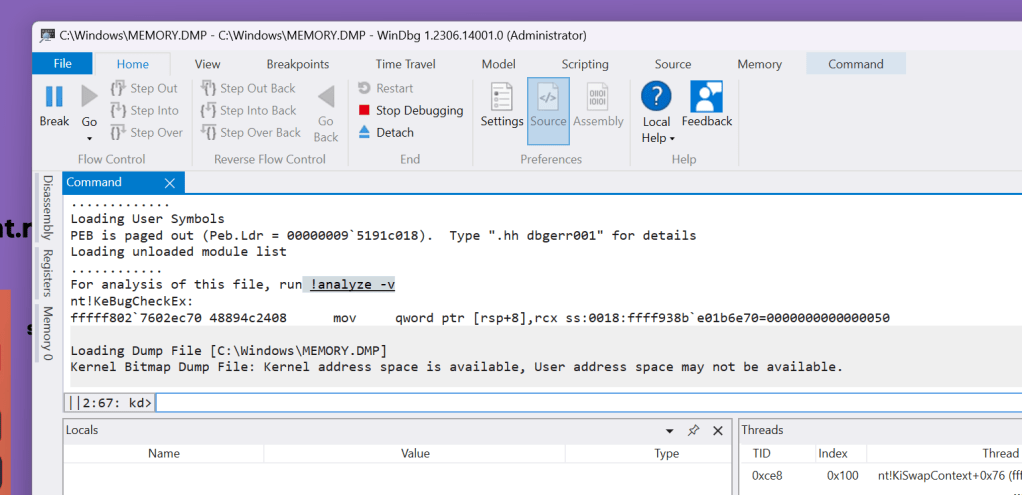Click Step Over in Flow Control
This screenshot has width=1022, height=495.
pos(146,132)
